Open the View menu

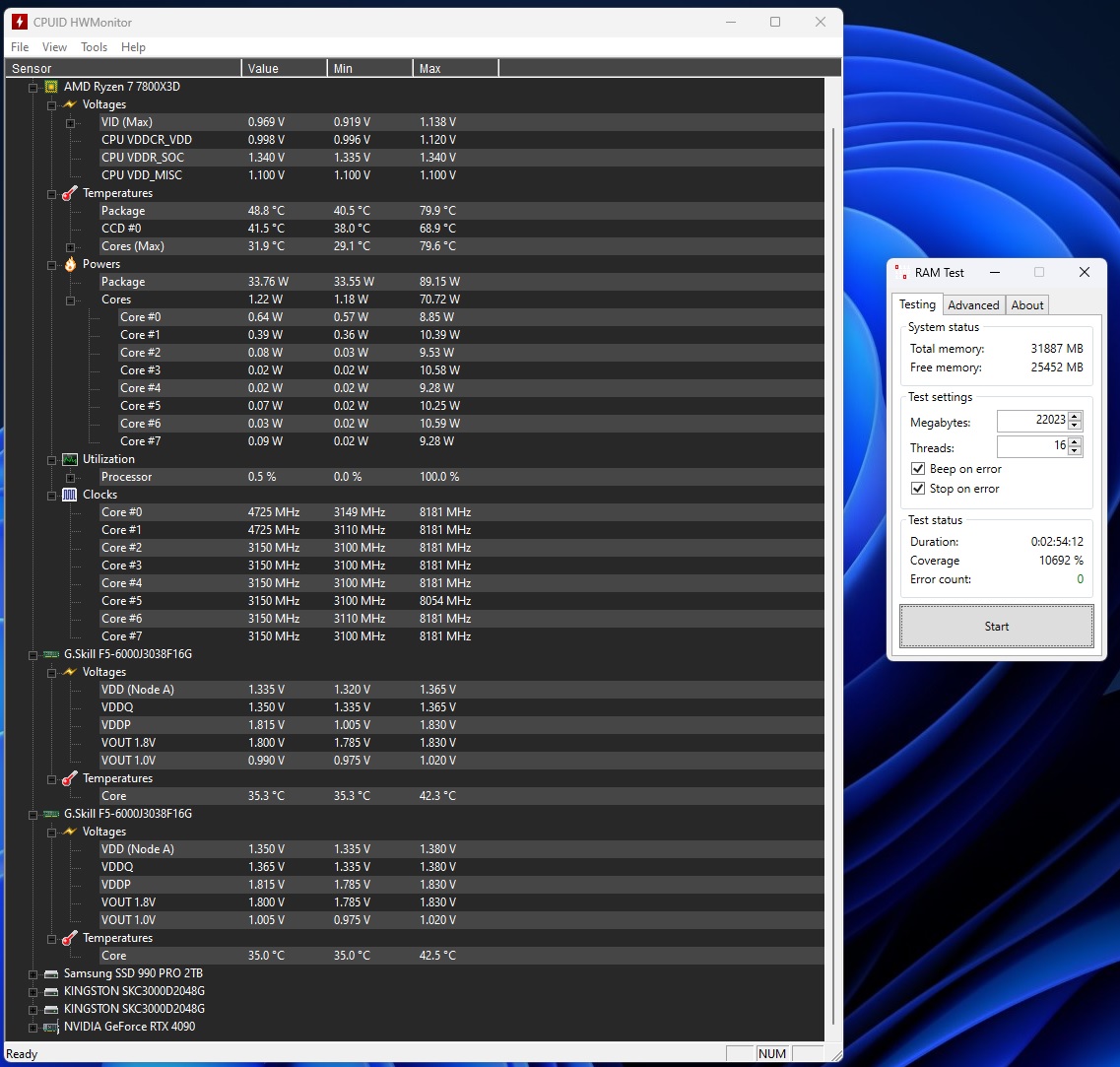pos(54,46)
